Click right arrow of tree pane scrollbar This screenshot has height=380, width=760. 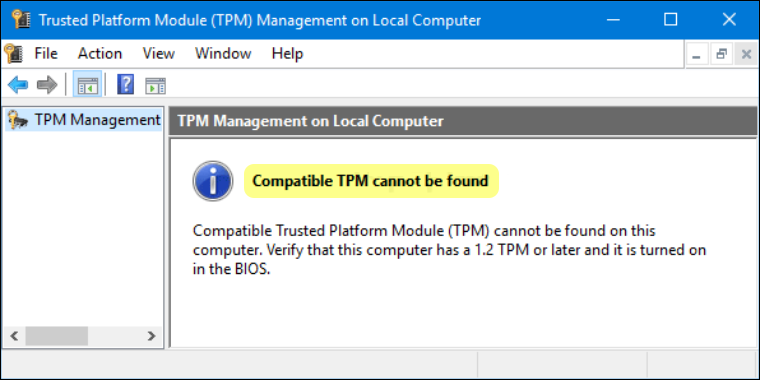[x=151, y=336]
